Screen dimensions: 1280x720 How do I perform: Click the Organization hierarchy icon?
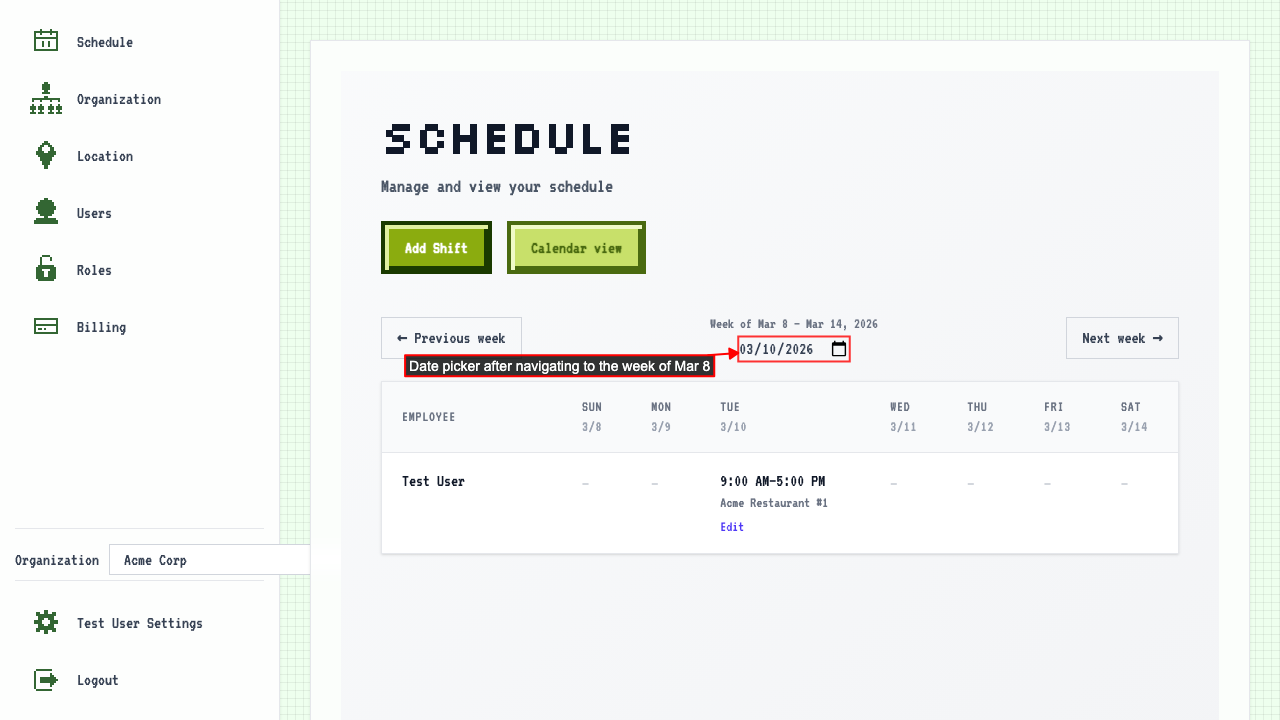(x=46, y=99)
